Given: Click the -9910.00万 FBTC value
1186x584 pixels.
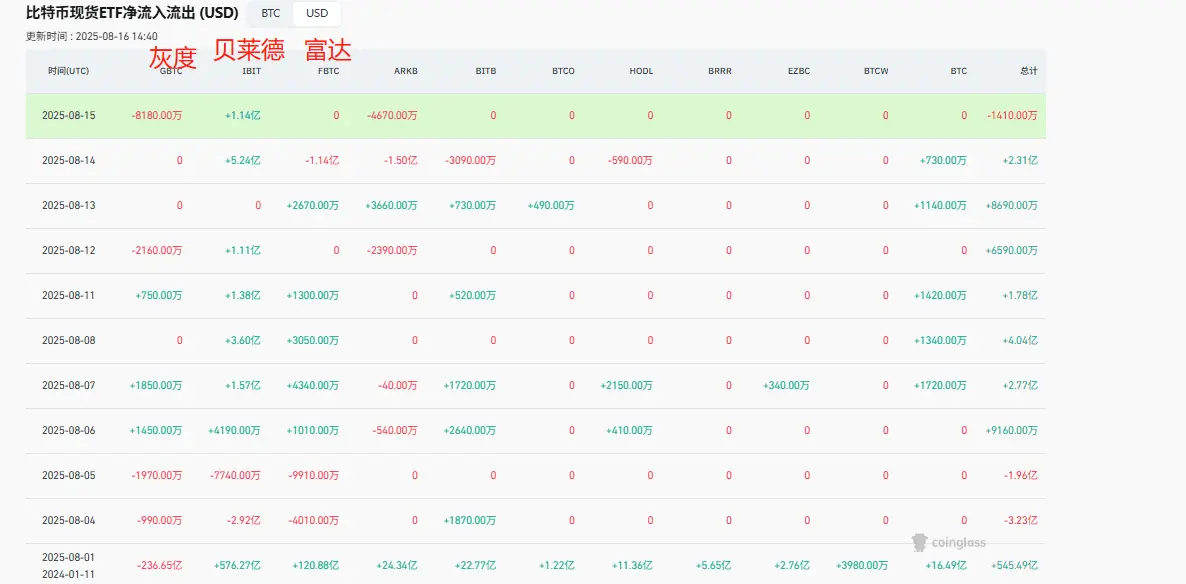Looking at the screenshot, I should (314, 476).
